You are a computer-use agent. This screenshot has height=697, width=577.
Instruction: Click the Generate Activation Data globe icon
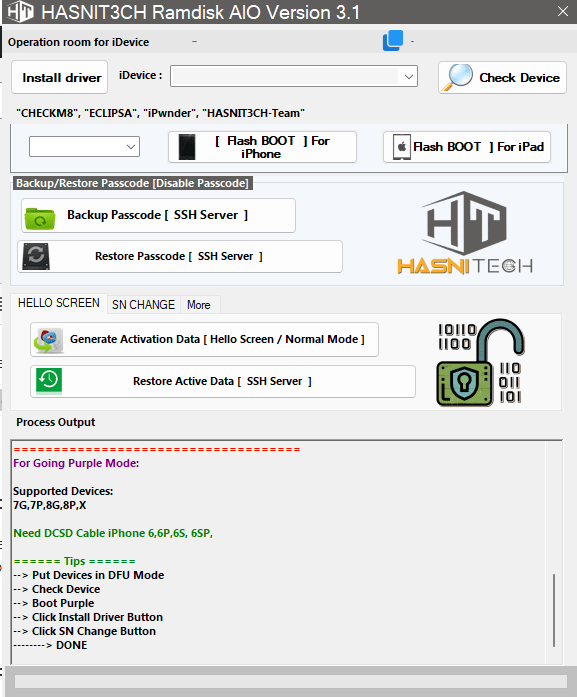[48, 341]
